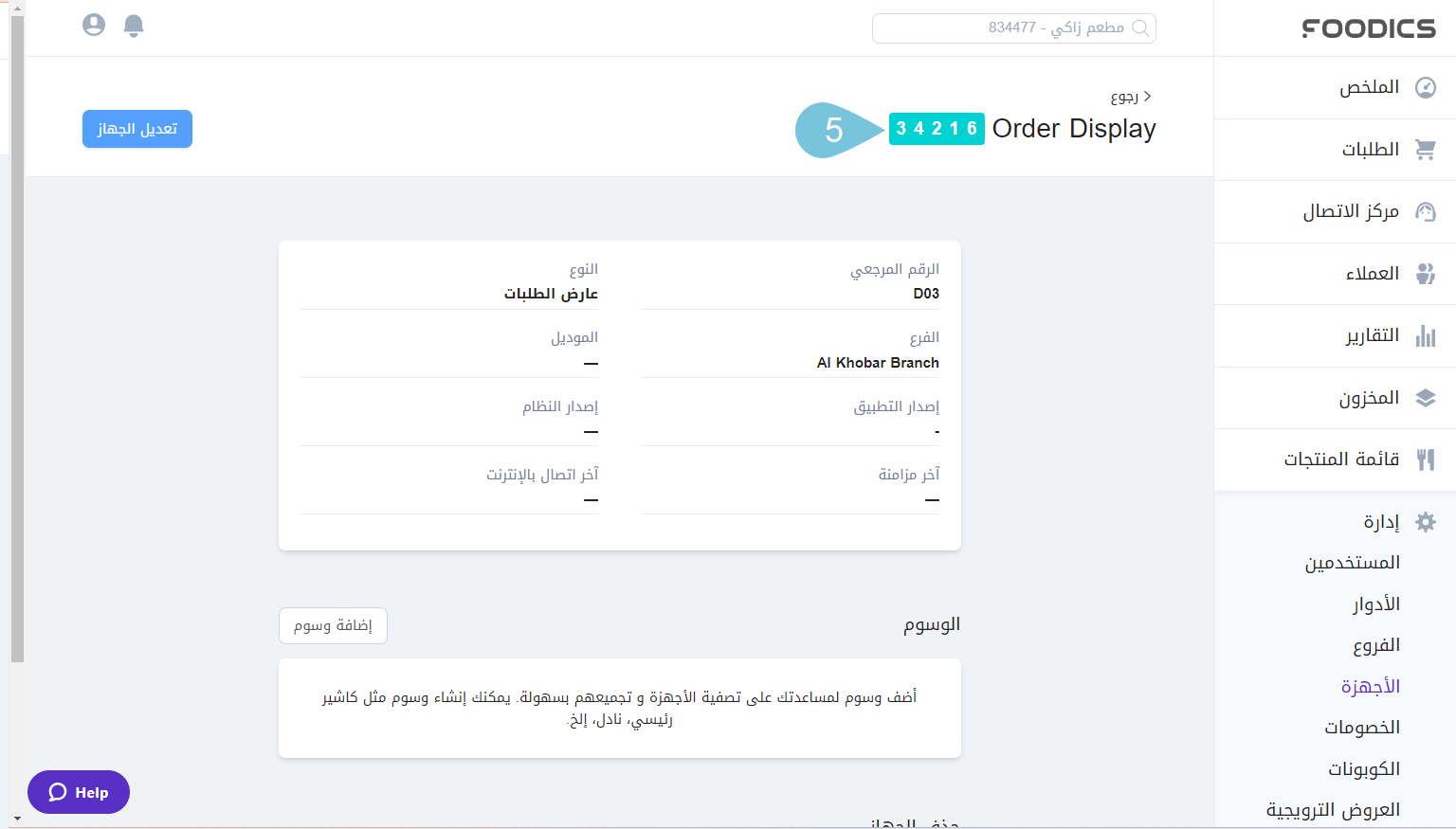Open المخزون menu item
This screenshot has height=829, width=1456.
click(1335, 398)
